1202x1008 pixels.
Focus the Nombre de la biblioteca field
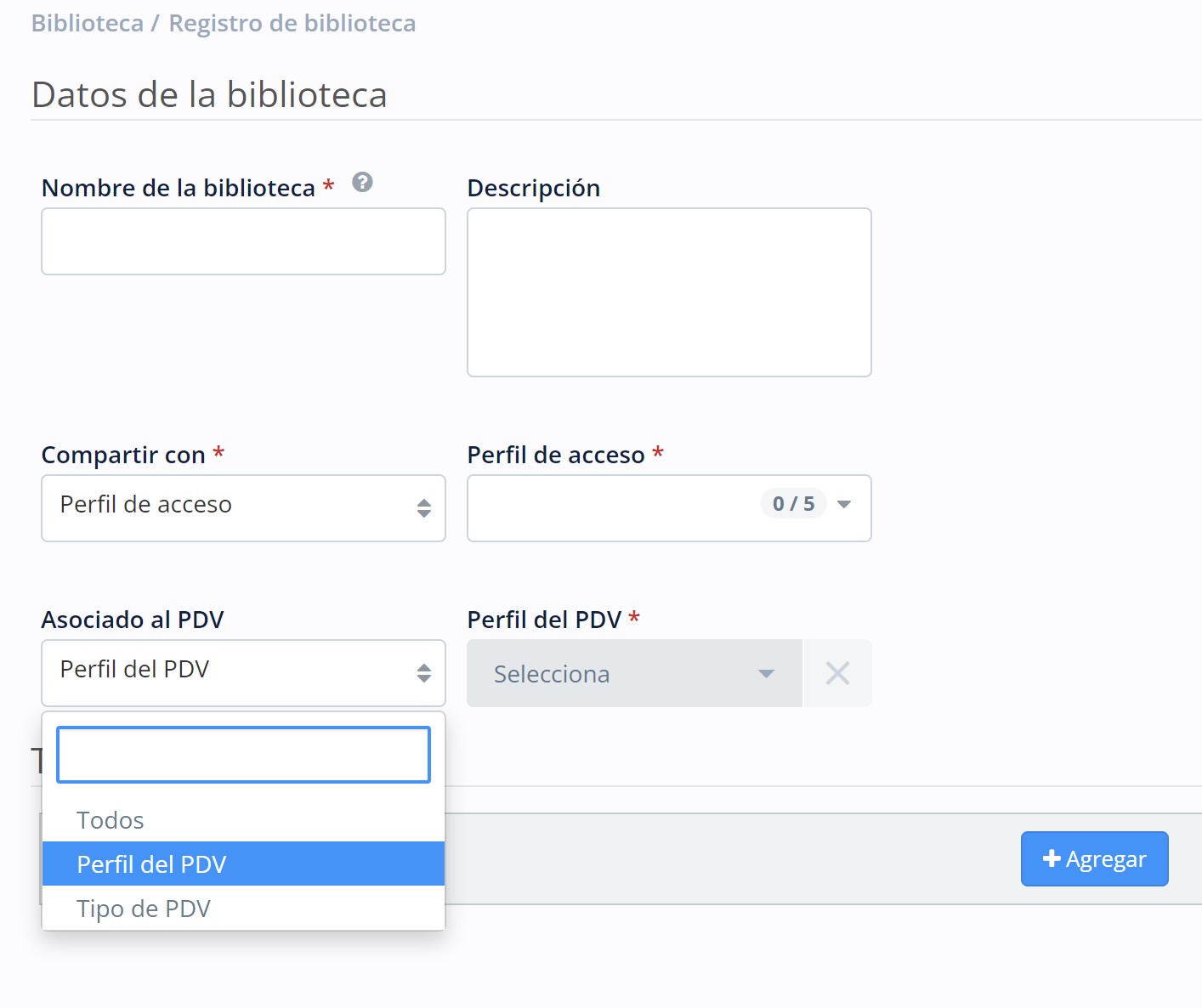click(243, 241)
